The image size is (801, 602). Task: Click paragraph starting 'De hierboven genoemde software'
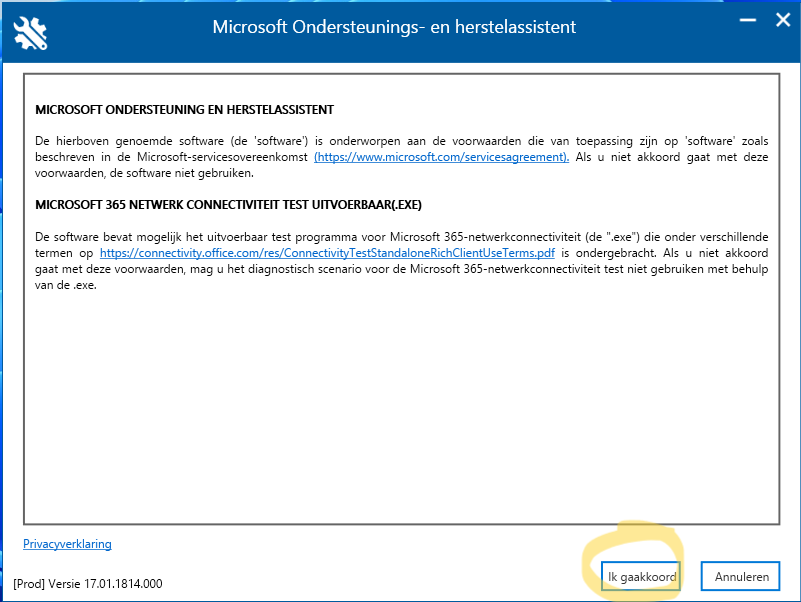pos(402,157)
